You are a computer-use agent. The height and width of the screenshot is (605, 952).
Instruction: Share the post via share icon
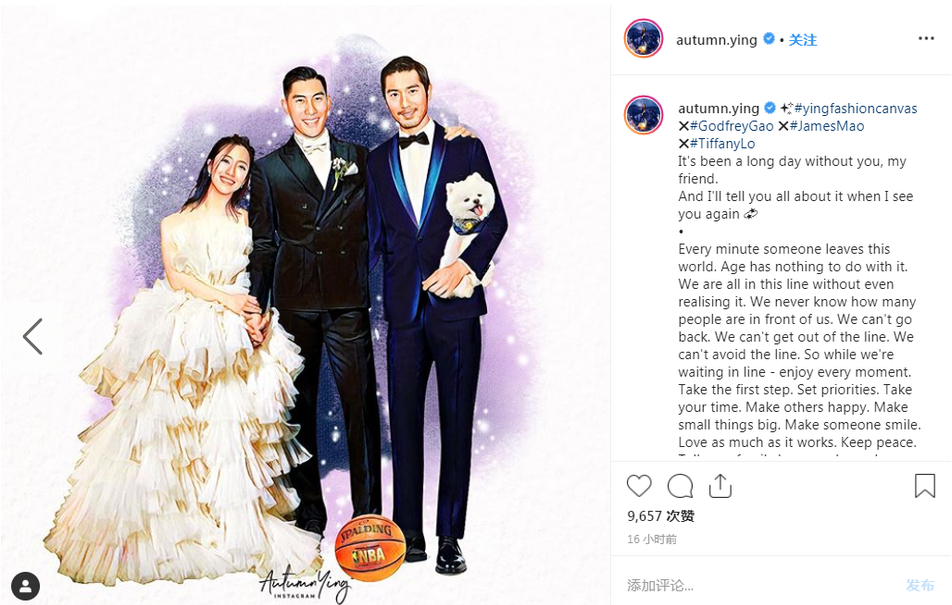(720, 486)
